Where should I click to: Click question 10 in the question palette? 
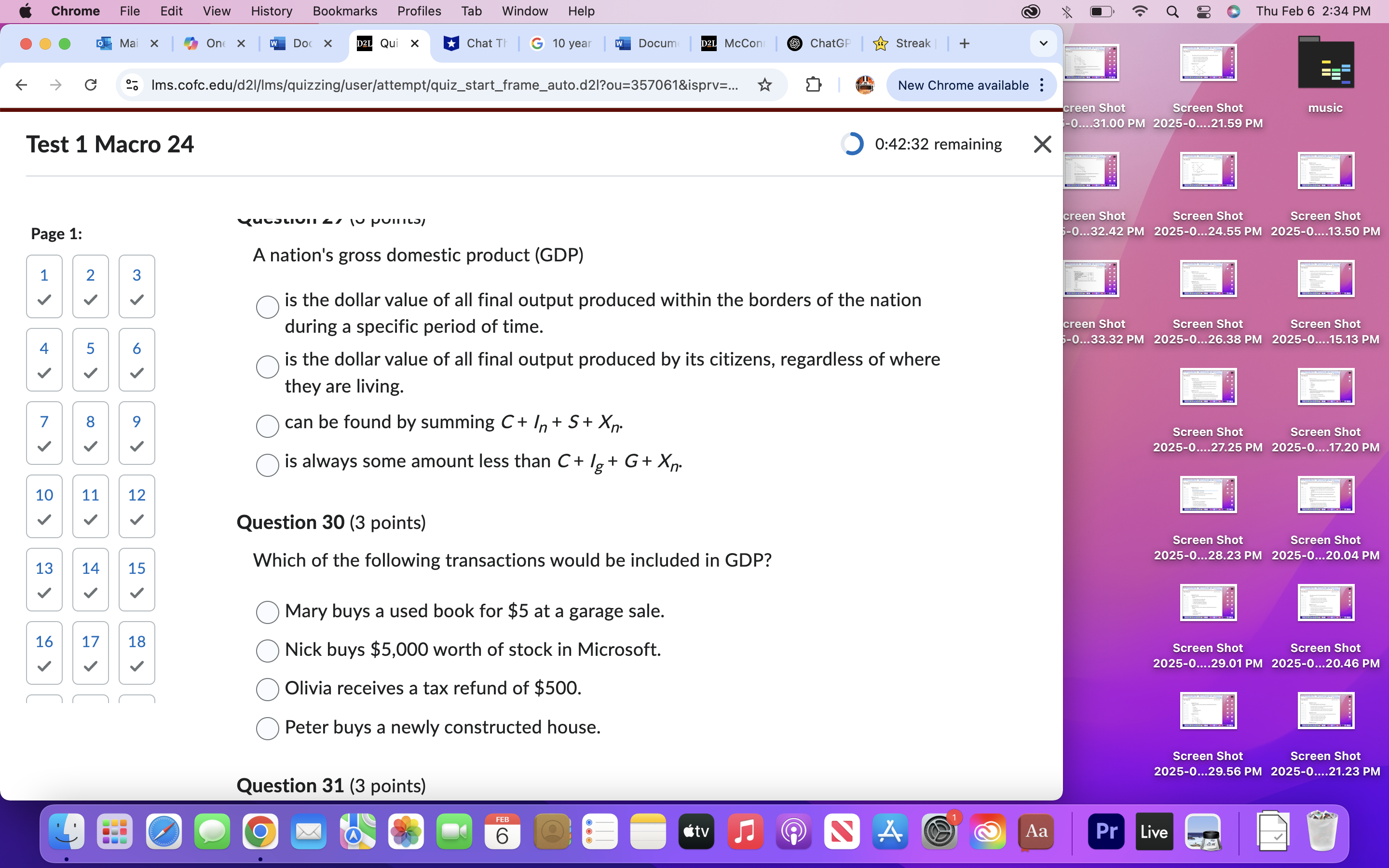pyautogui.click(x=44, y=506)
